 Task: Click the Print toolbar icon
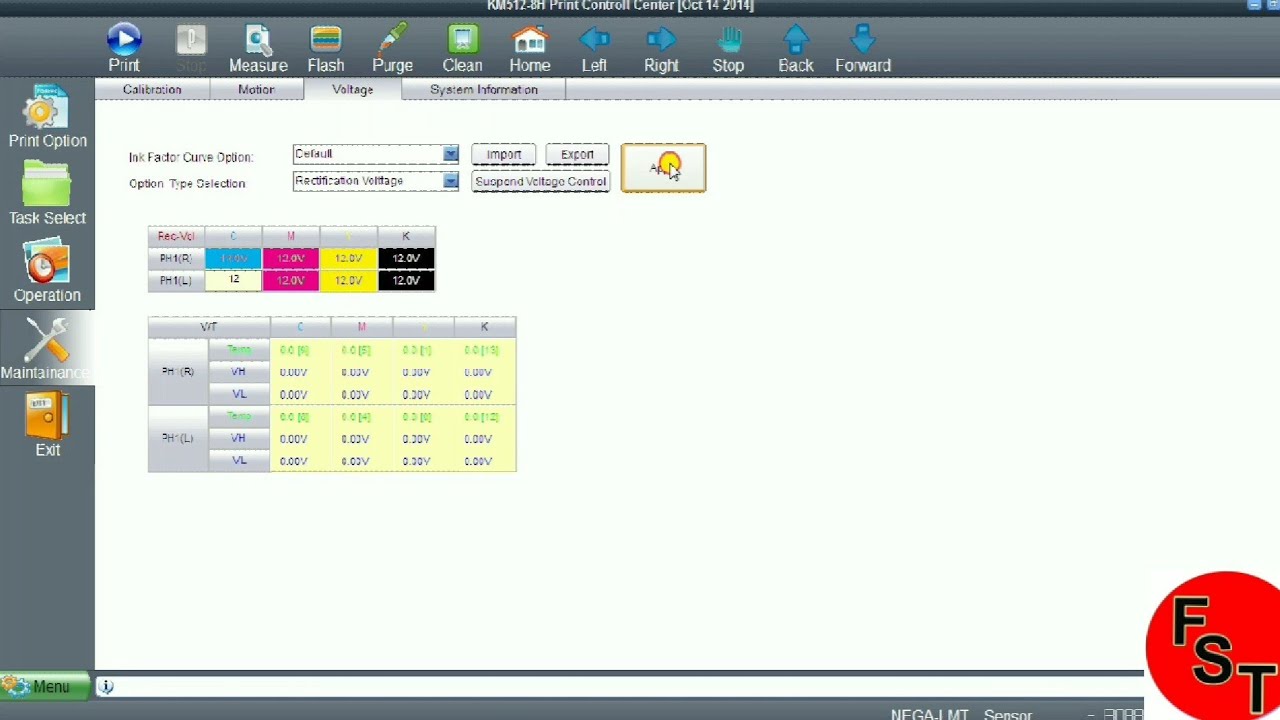124,48
